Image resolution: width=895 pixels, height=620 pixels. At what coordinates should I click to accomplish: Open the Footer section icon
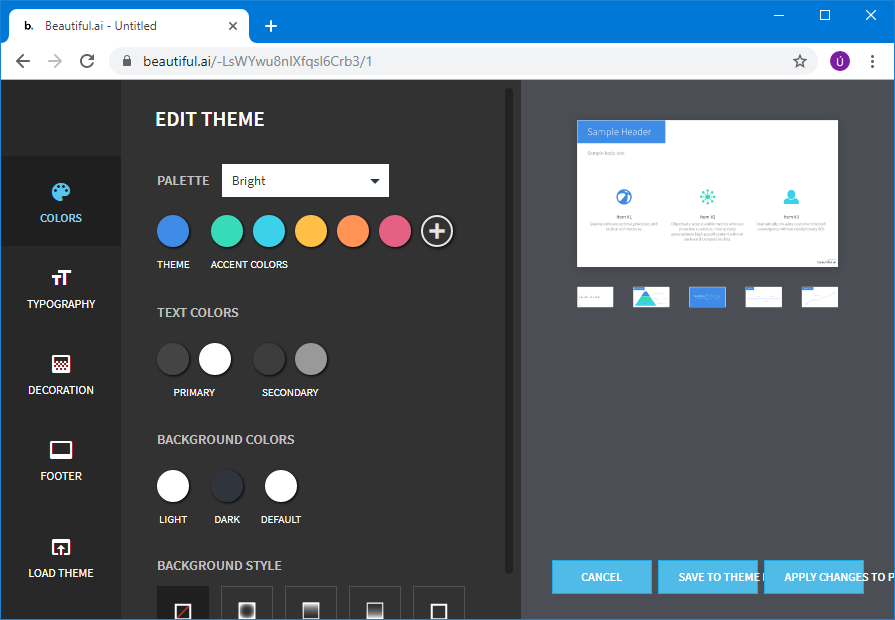(61, 450)
